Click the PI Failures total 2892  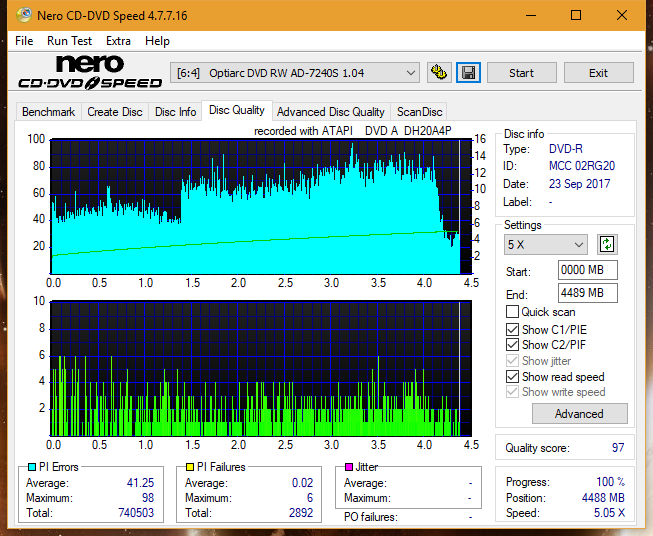(x=301, y=513)
